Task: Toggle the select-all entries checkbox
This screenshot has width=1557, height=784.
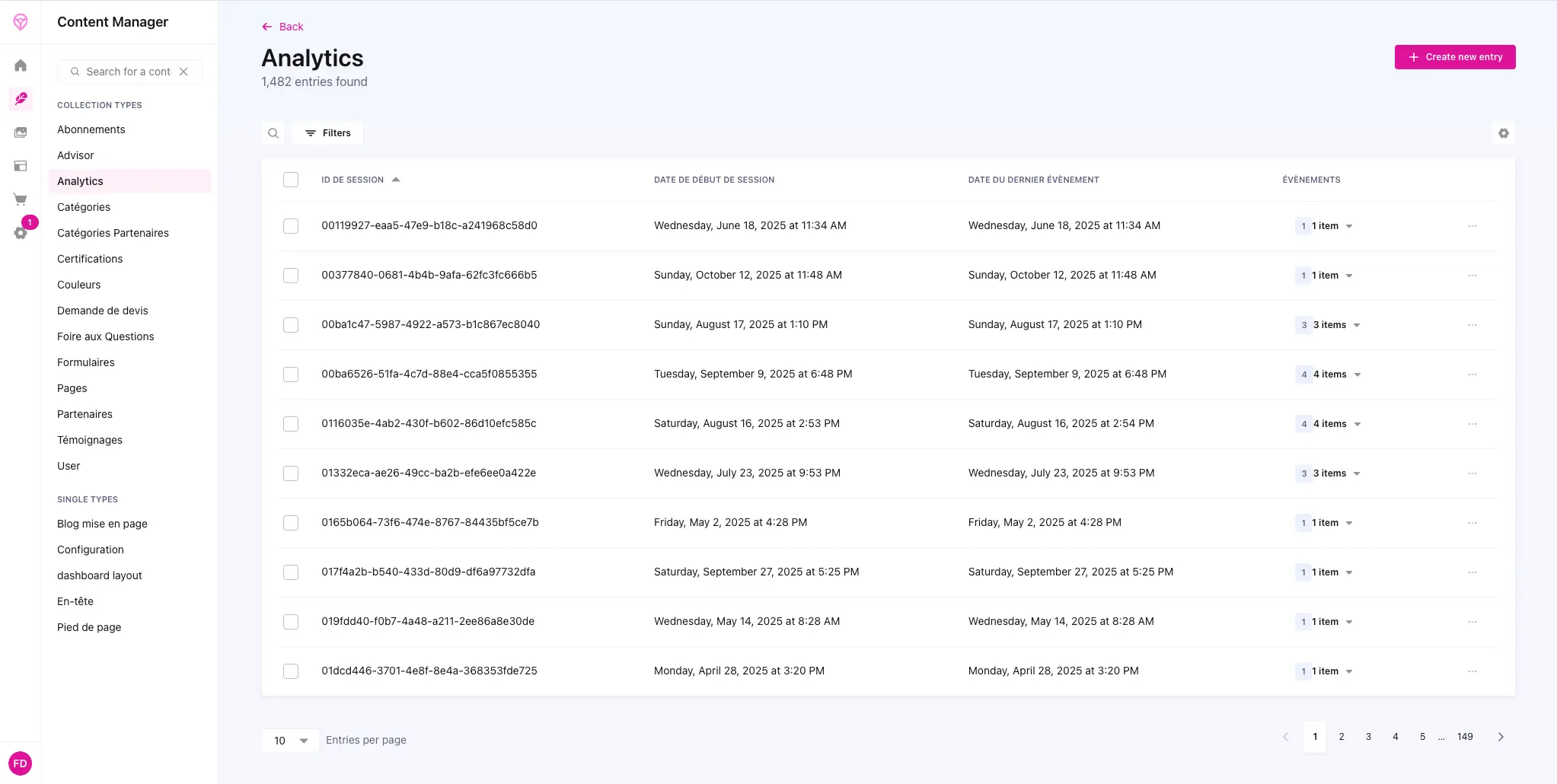Action: pyautogui.click(x=291, y=180)
